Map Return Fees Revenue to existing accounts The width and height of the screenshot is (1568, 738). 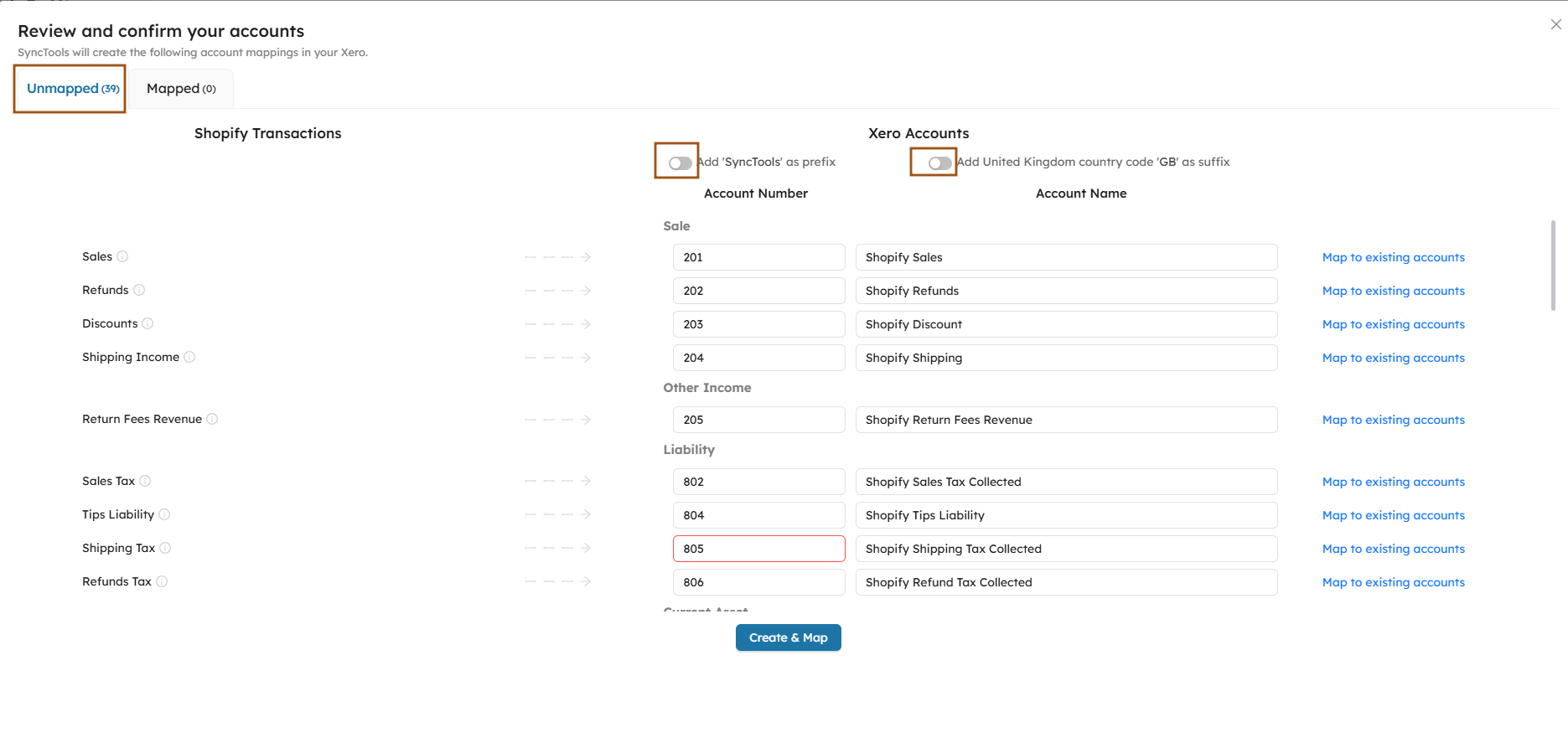(1394, 420)
